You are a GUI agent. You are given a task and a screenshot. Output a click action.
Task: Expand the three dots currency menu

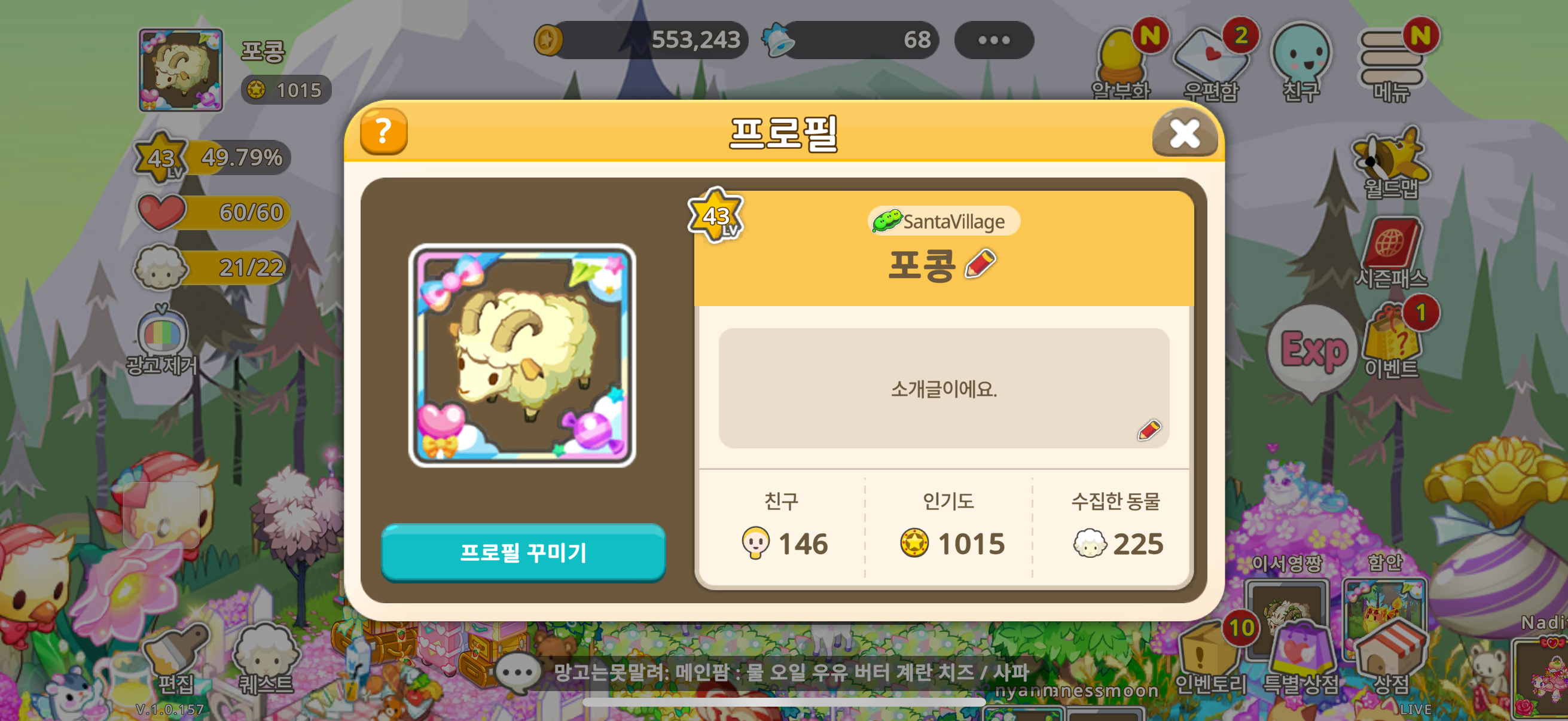(993, 40)
